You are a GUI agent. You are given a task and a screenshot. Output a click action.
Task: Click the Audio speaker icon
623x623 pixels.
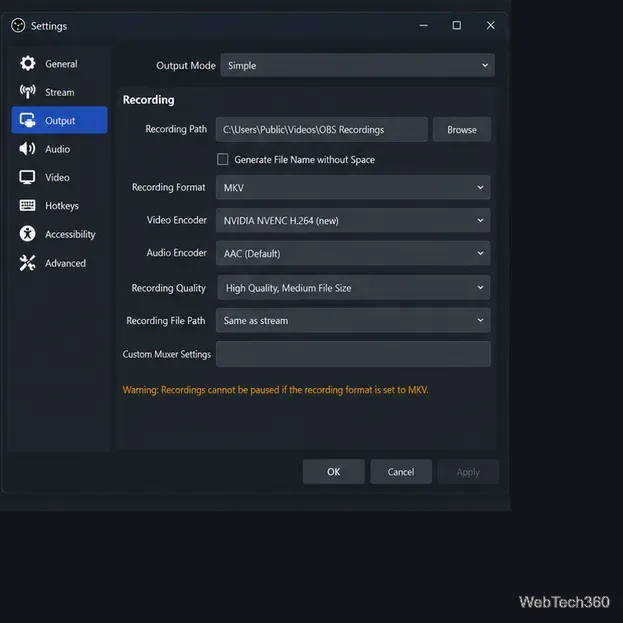(x=27, y=149)
